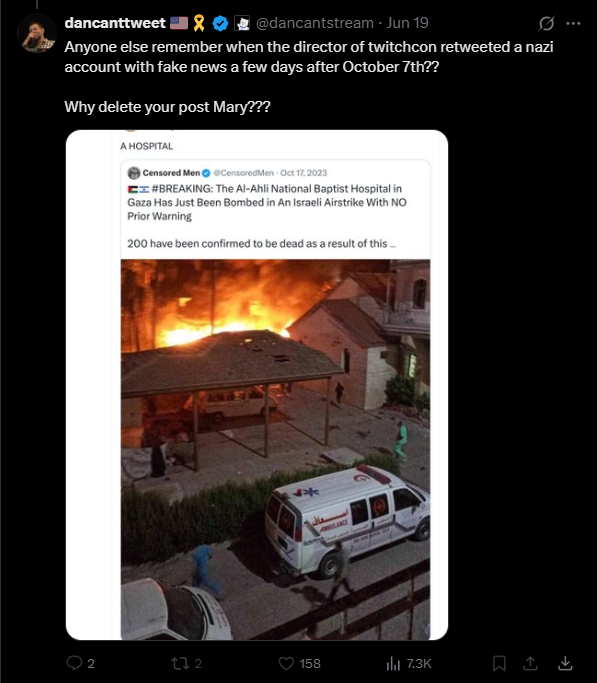Viewport: 597px width, 683px height.
Task: Open the share upload icon
Action: coord(530,663)
